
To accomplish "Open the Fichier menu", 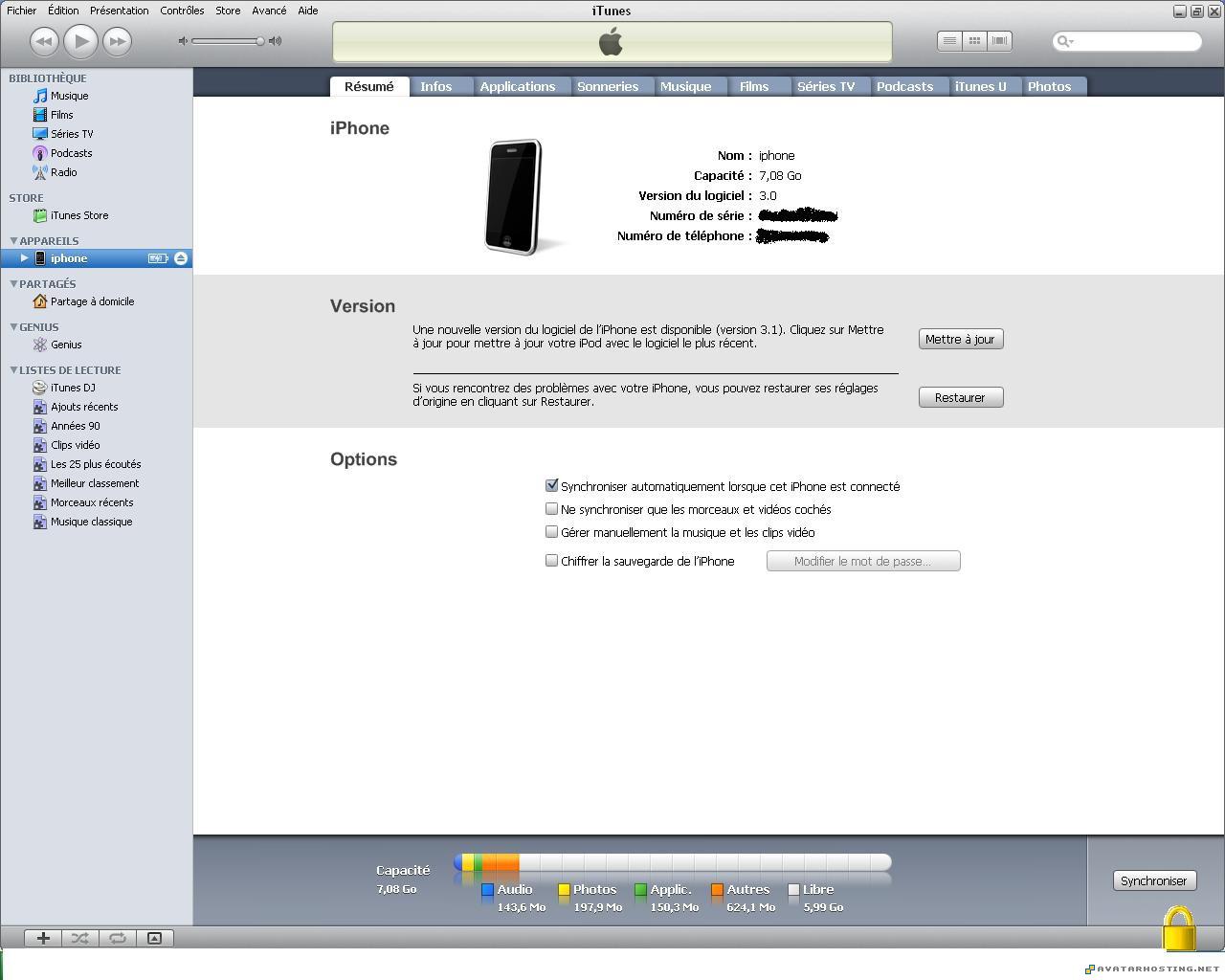I will tap(22, 11).
